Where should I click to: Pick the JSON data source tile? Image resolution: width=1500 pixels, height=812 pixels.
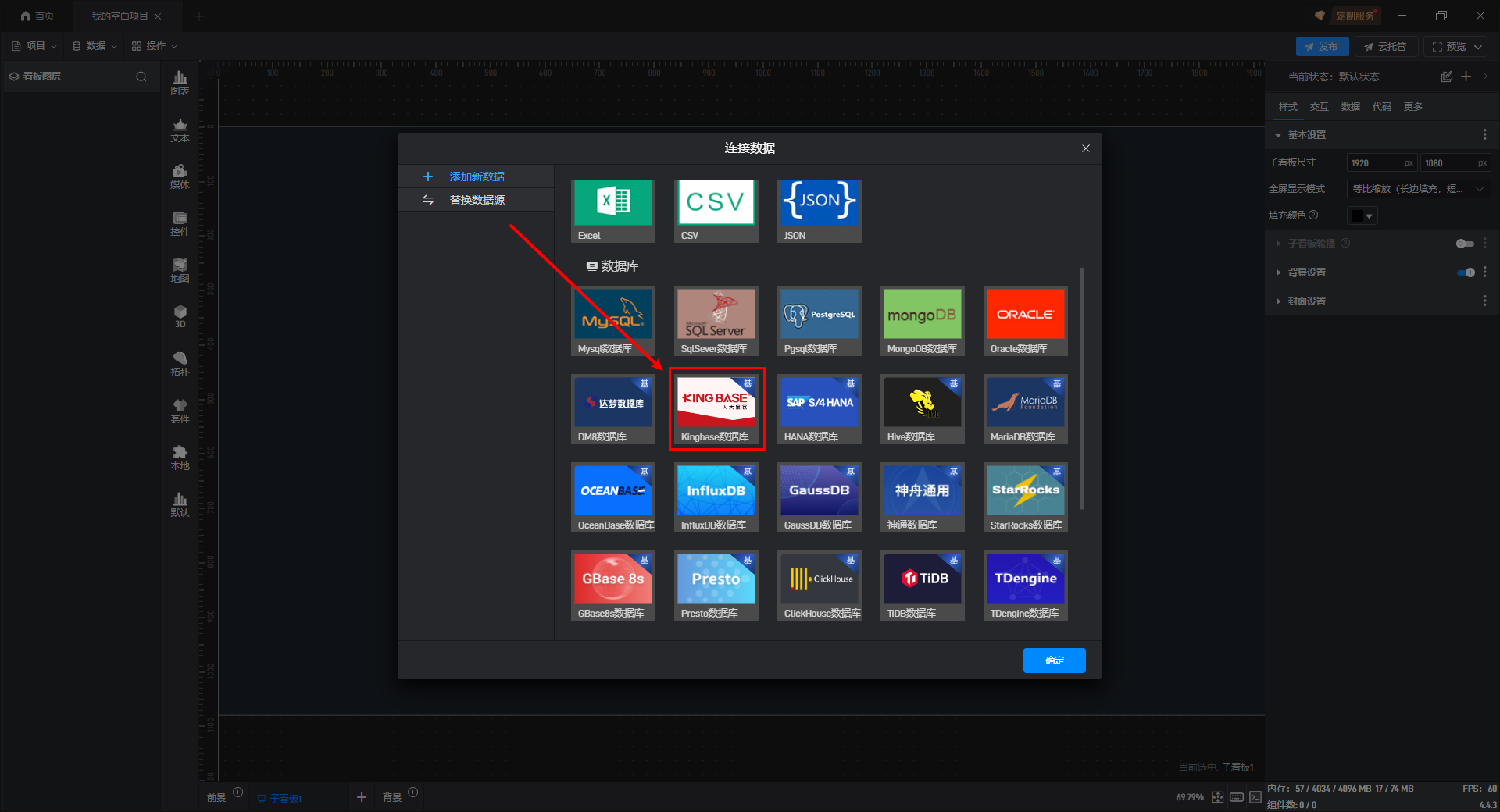820,211
